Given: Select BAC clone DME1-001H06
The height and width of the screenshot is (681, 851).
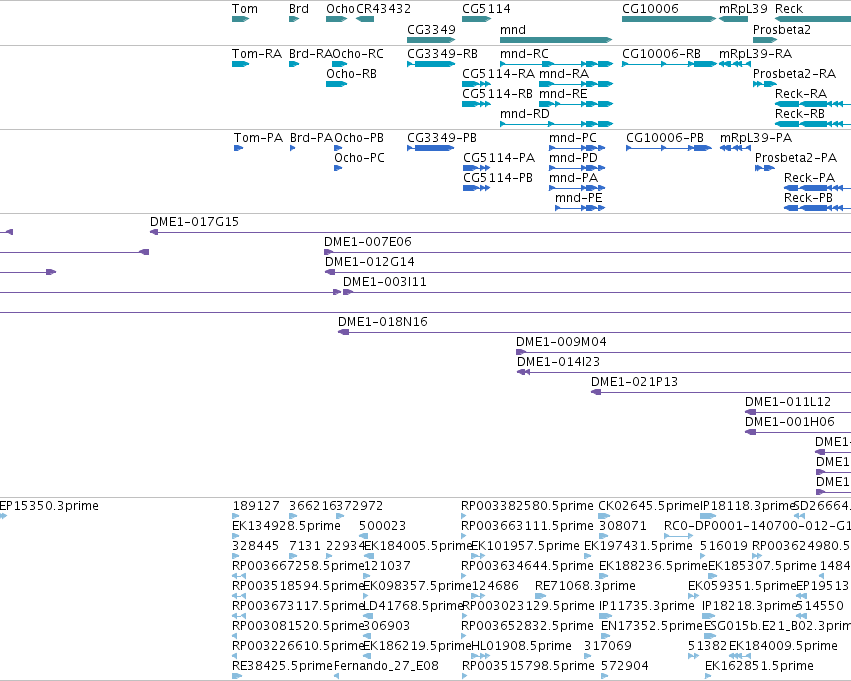Looking at the screenshot, I should coord(798,433).
